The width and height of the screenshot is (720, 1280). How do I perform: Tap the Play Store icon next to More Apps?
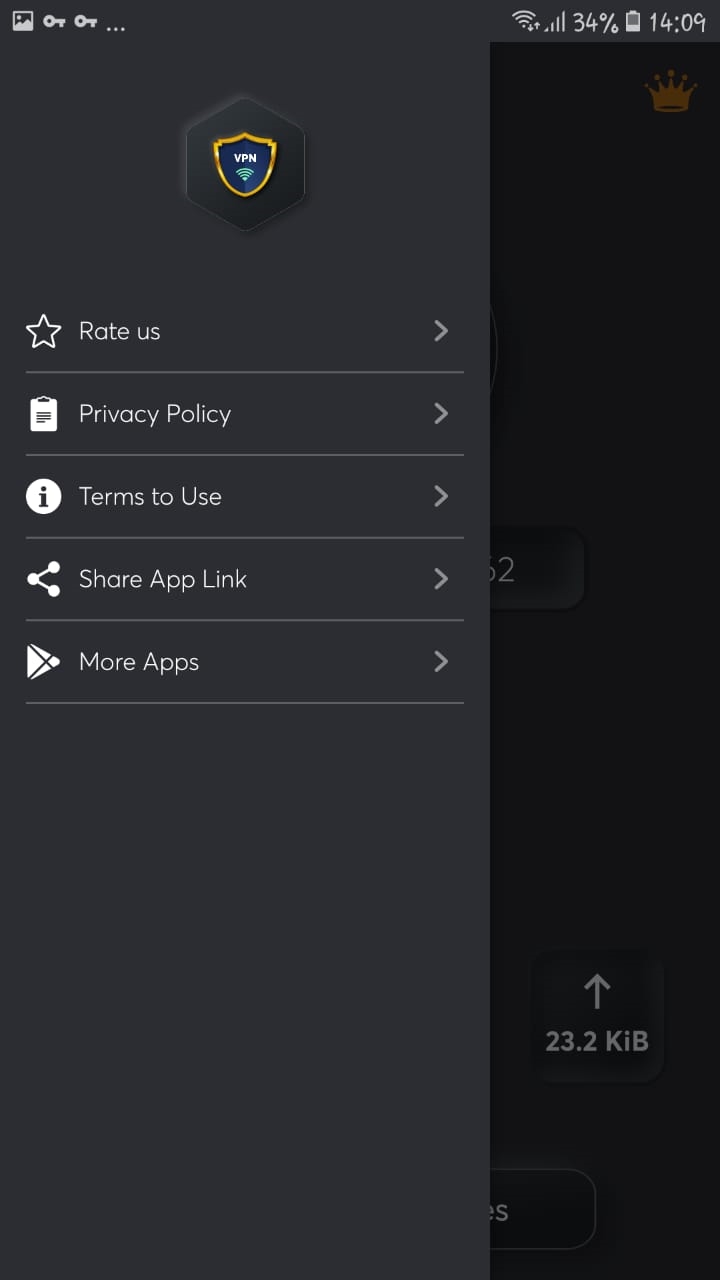pyautogui.click(x=43, y=662)
